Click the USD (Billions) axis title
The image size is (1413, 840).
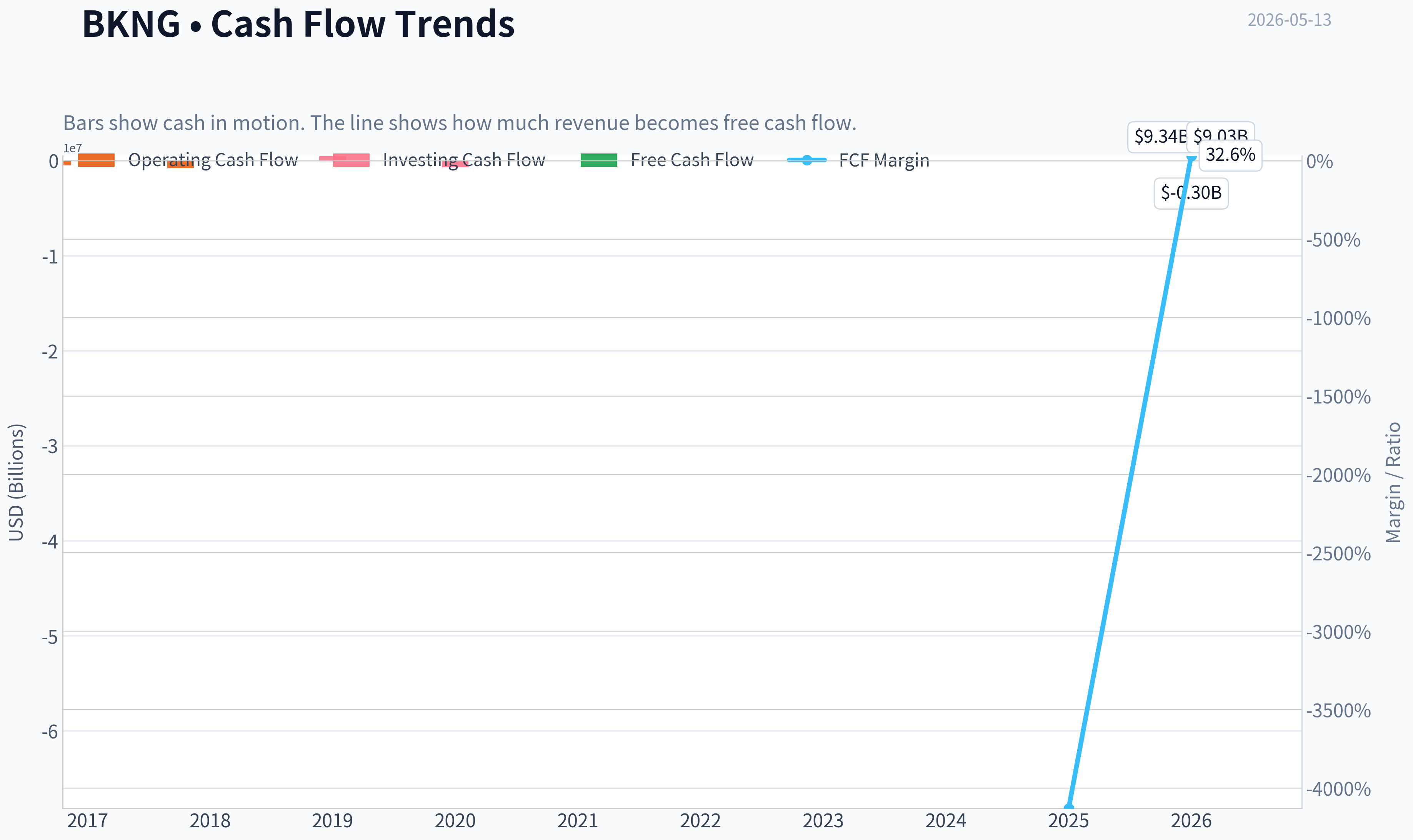16,482
